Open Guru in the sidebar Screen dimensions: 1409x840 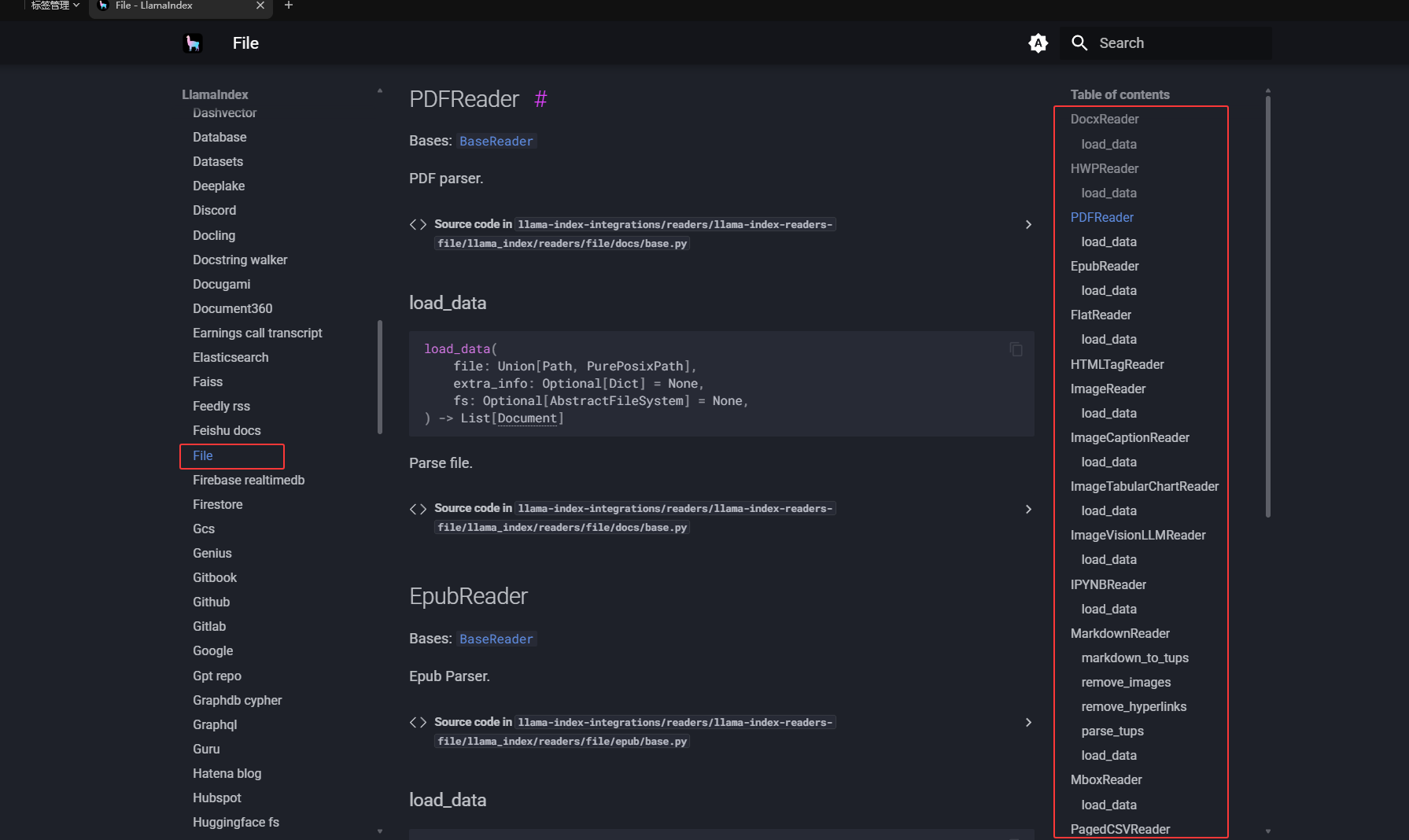pyautogui.click(x=206, y=749)
